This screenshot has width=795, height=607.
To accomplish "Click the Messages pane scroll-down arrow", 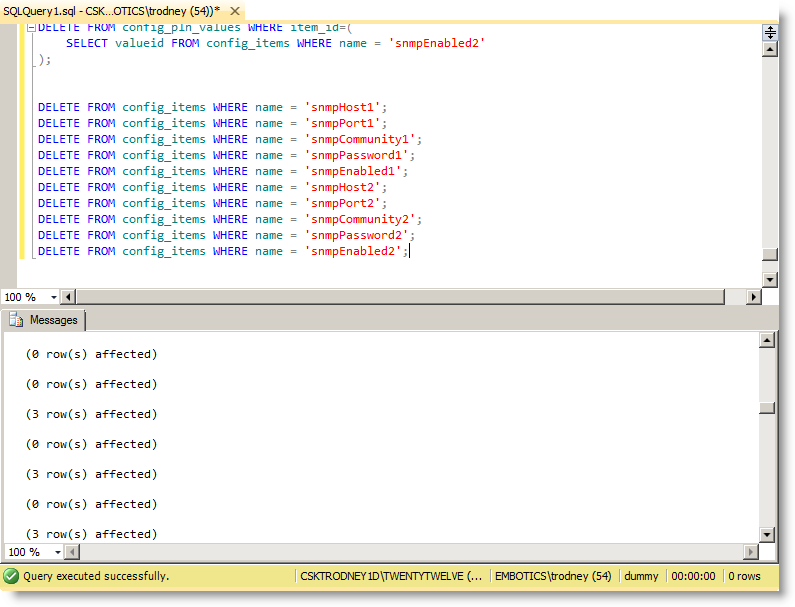I will [767, 534].
